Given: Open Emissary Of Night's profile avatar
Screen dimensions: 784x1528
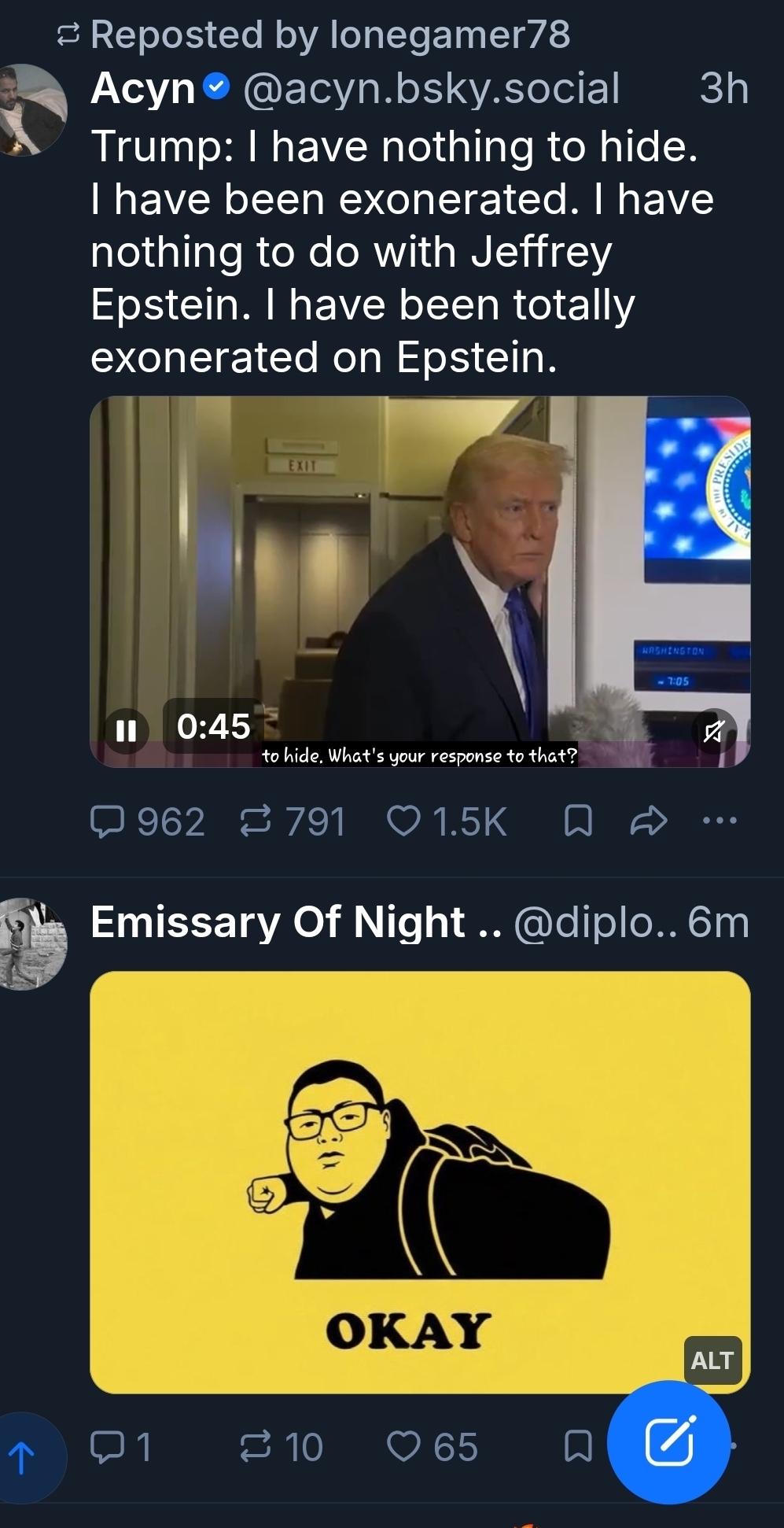Looking at the screenshot, I should point(31,943).
